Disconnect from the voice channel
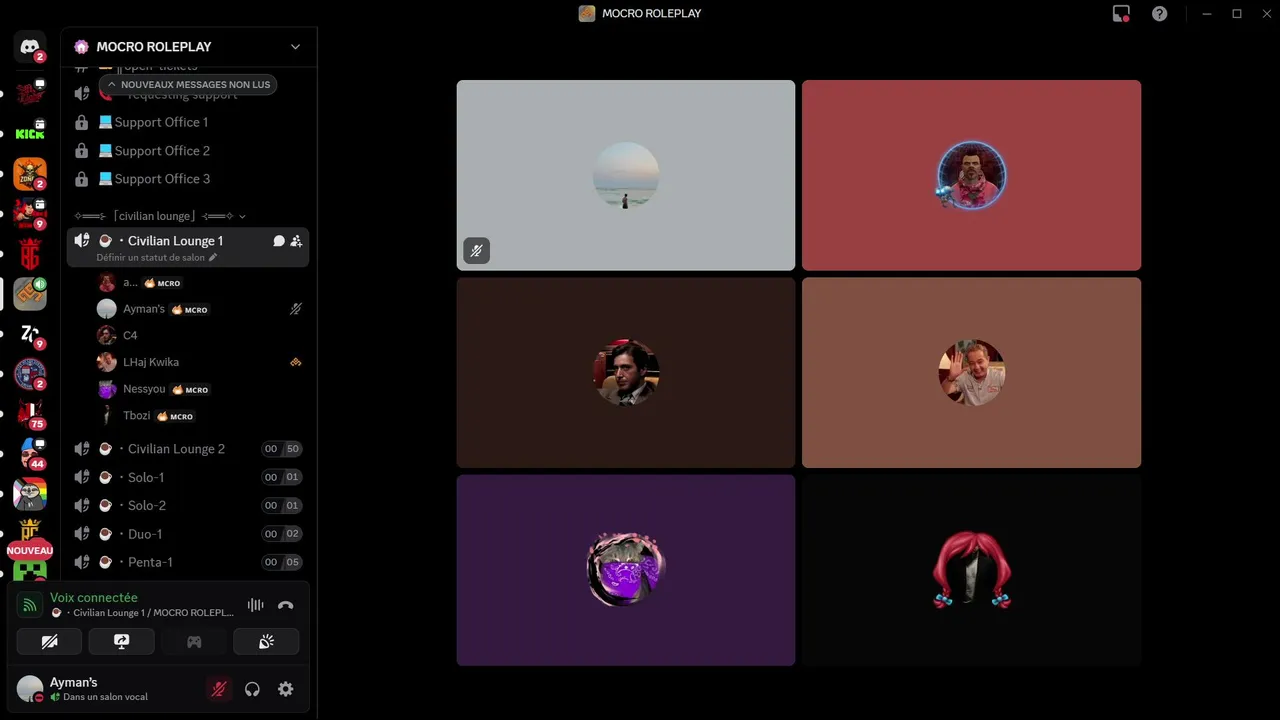 point(286,605)
